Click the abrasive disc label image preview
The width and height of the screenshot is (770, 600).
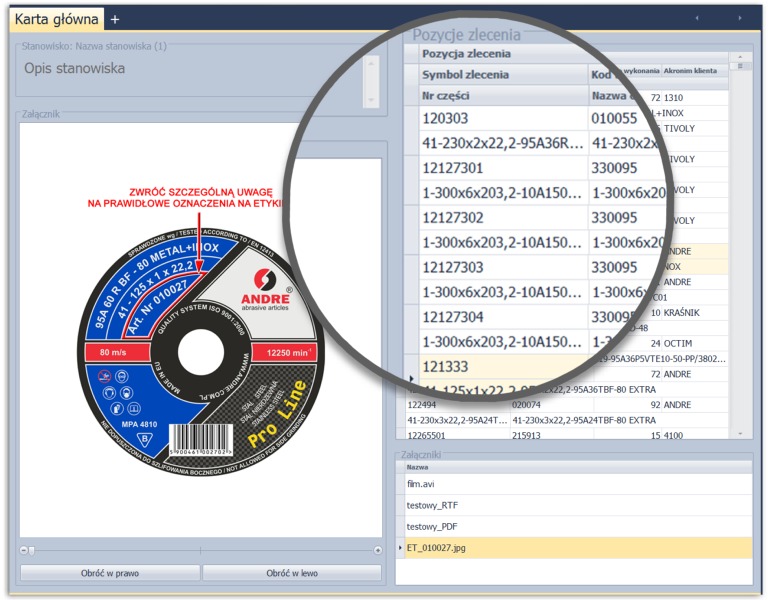200,330
